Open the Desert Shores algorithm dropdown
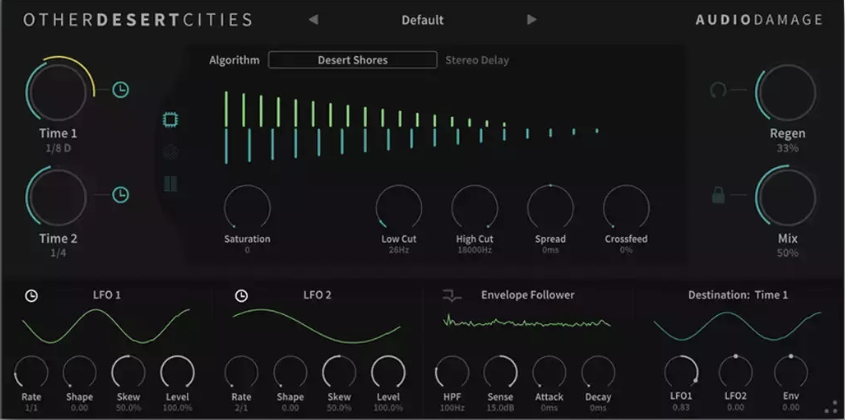Screen dimensions: 845x420 point(352,60)
